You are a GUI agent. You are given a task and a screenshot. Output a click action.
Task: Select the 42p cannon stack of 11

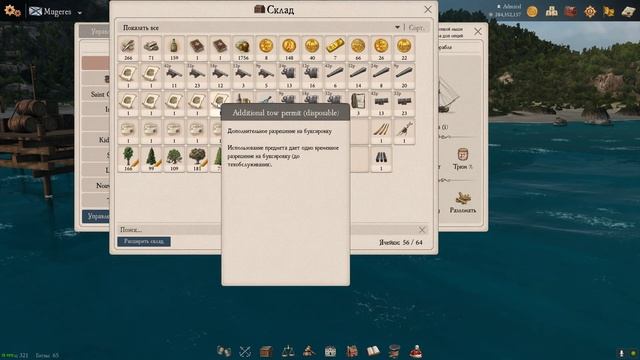tap(174, 76)
